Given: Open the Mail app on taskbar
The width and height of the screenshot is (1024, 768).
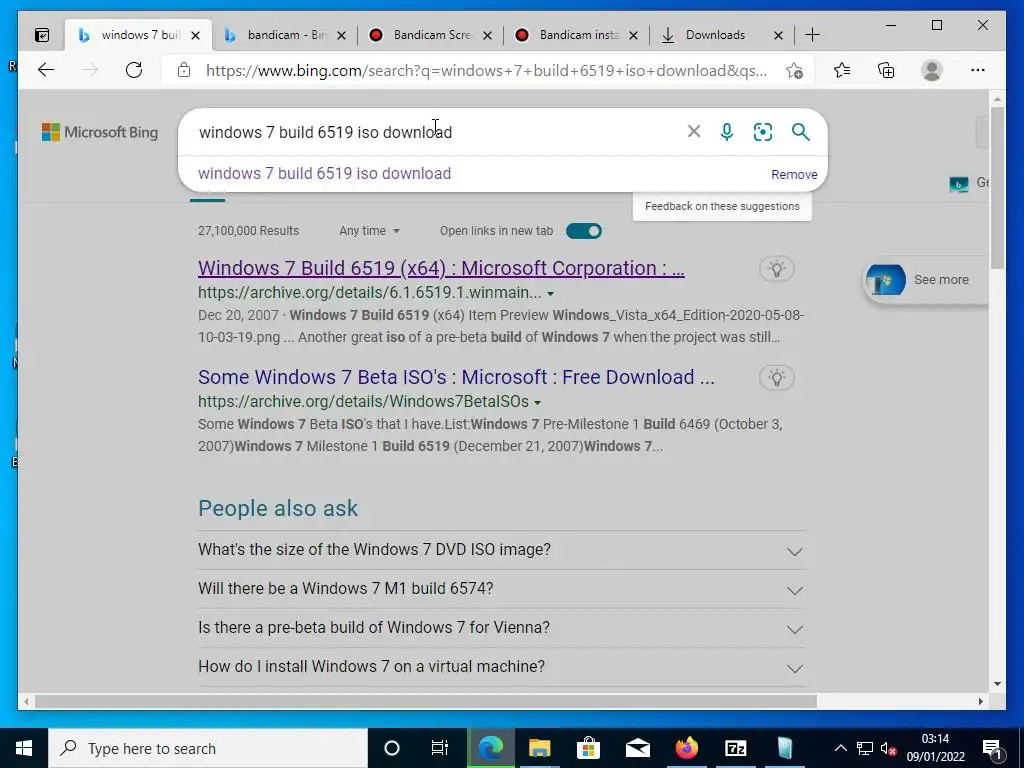Looking at the screenshot, I should 637,748.
